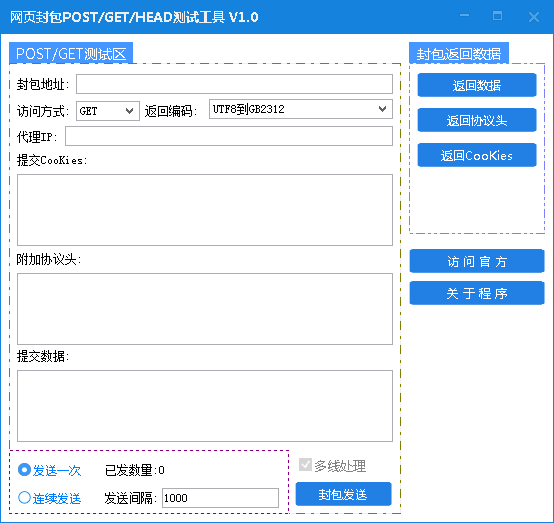Focus the 代理IP input field
The image size is (554, 523).
(229, 136)
